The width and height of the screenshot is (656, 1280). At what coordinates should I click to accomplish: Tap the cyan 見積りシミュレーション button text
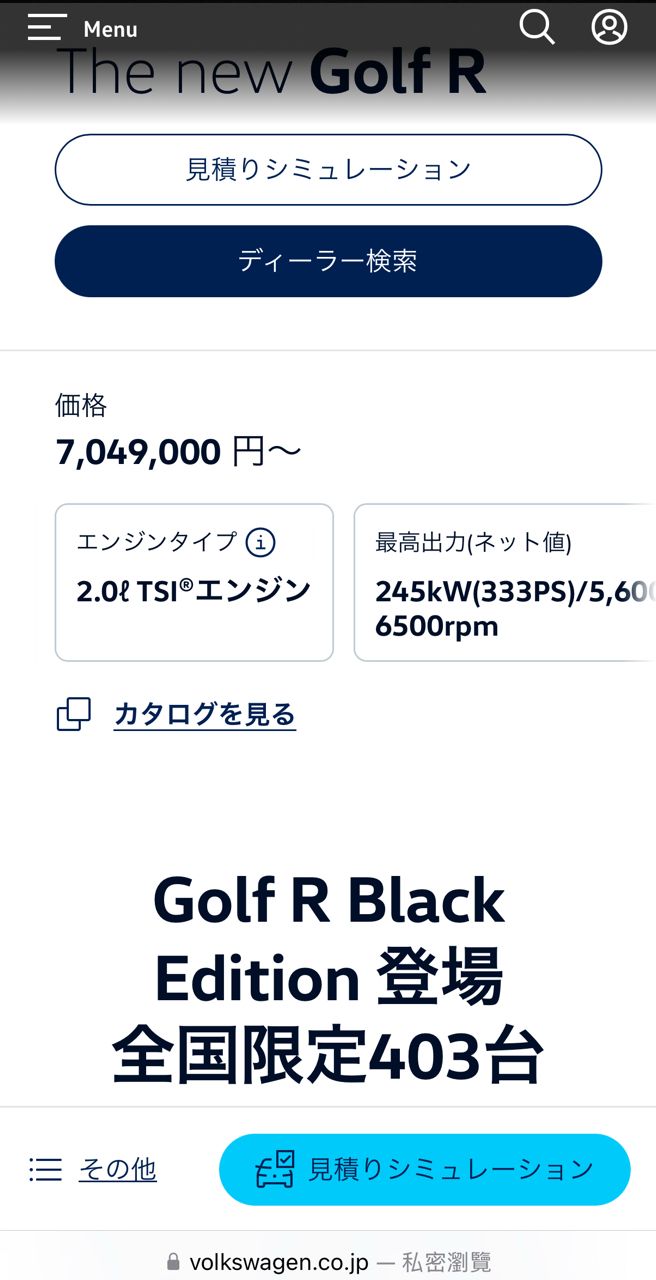tap(451, 1169)
